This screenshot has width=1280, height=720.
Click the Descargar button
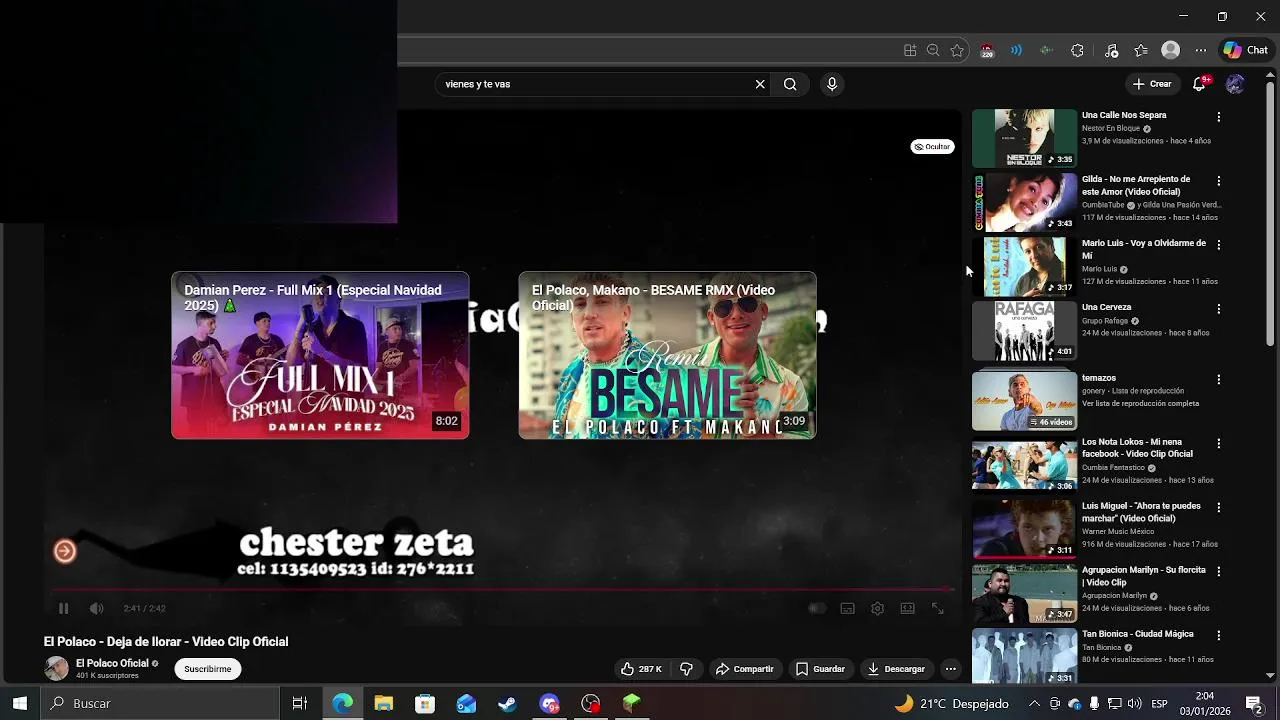click(x=896, y=669)
